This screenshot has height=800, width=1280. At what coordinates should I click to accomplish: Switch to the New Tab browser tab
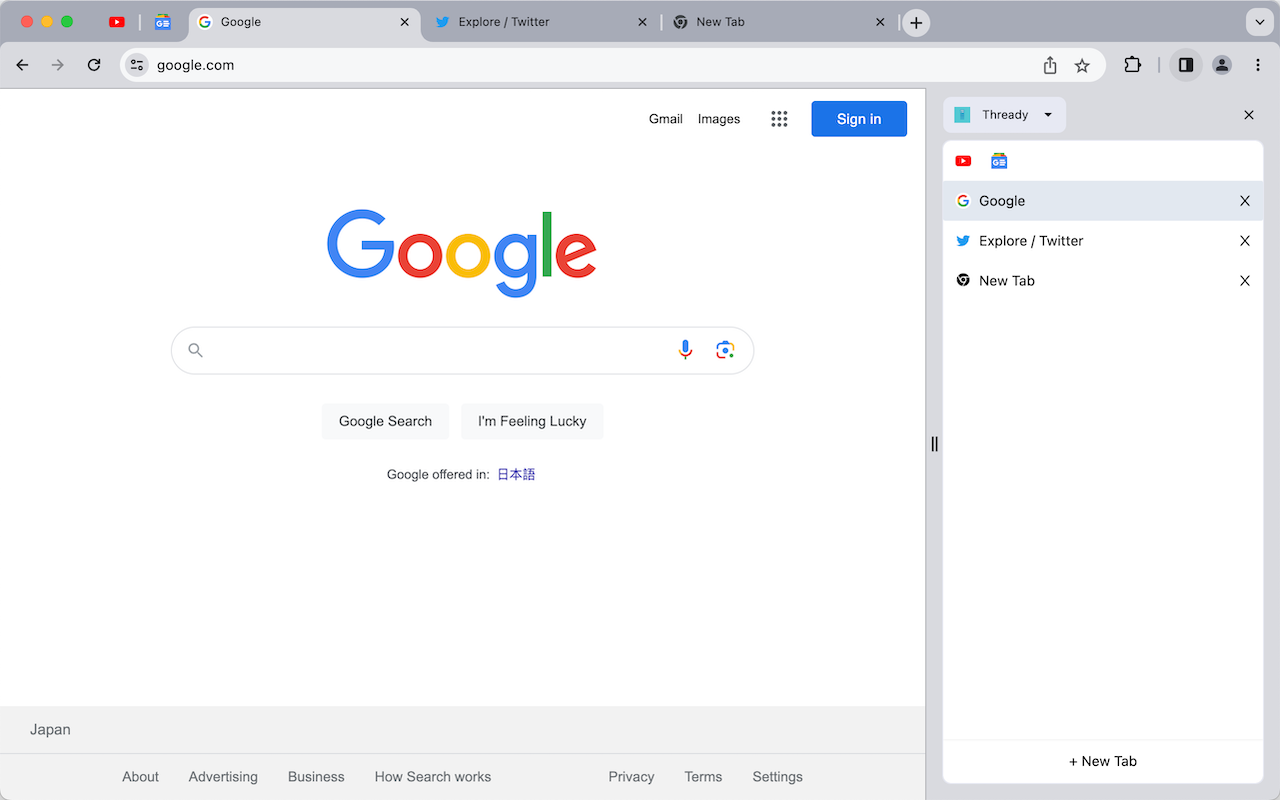tap(780, 22)
